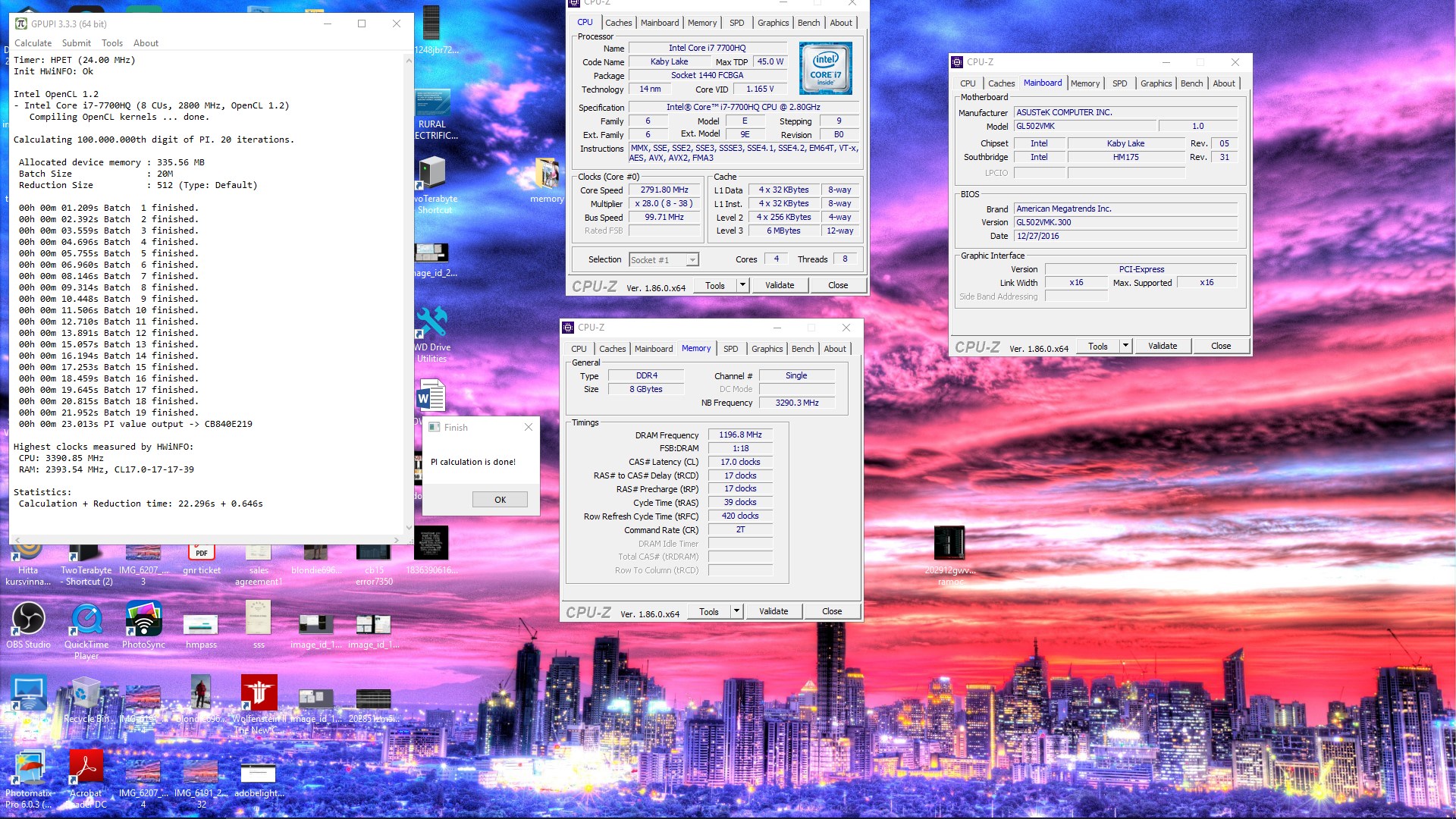This screenshot has height=819, width=1456.
Task: Click the Intel Core i7 logo in CPU-Z
Action: click(826, 67)
